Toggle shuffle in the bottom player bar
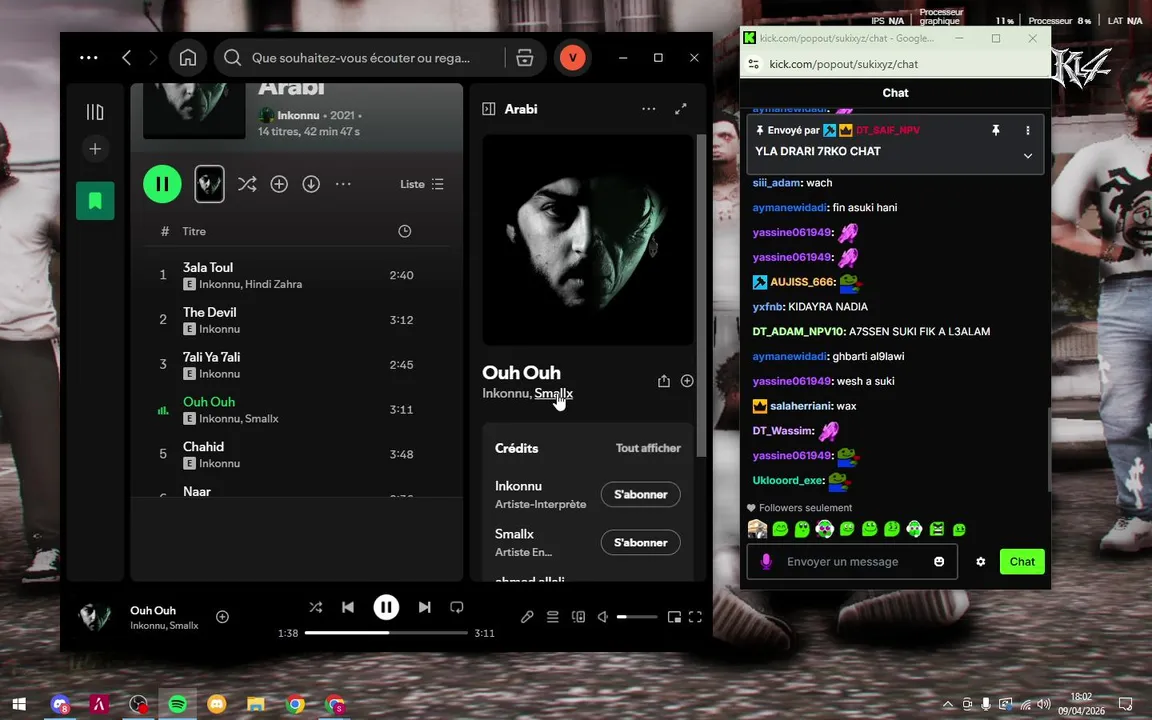 (x=316, y=607)
